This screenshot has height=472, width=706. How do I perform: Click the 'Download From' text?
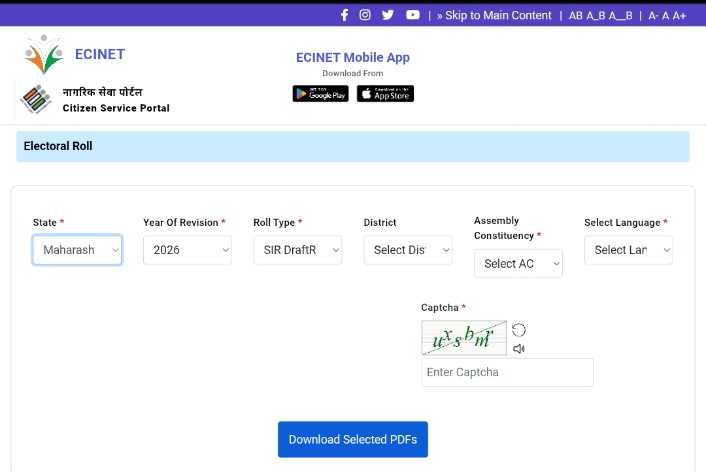353,73
